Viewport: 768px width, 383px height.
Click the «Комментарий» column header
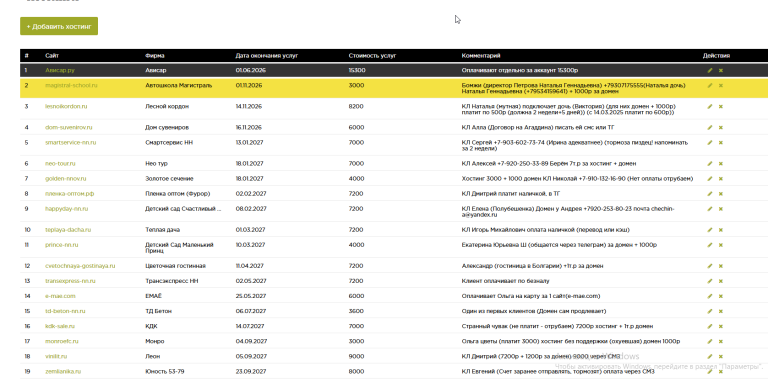[x=481, y=56]
